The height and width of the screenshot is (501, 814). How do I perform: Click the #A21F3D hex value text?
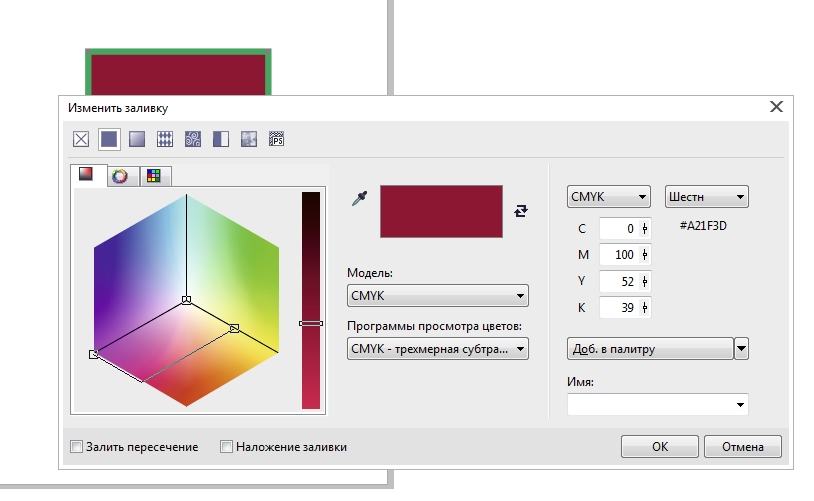click(703, 226)
